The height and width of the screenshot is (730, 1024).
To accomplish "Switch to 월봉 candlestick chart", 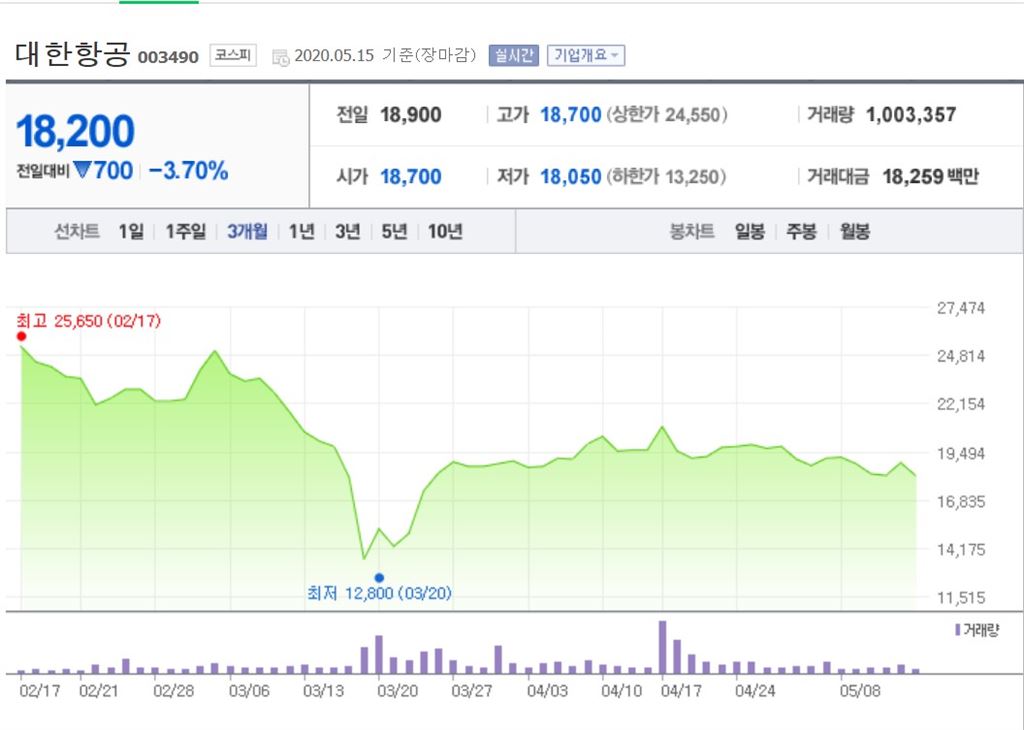I will coord(855,231).
